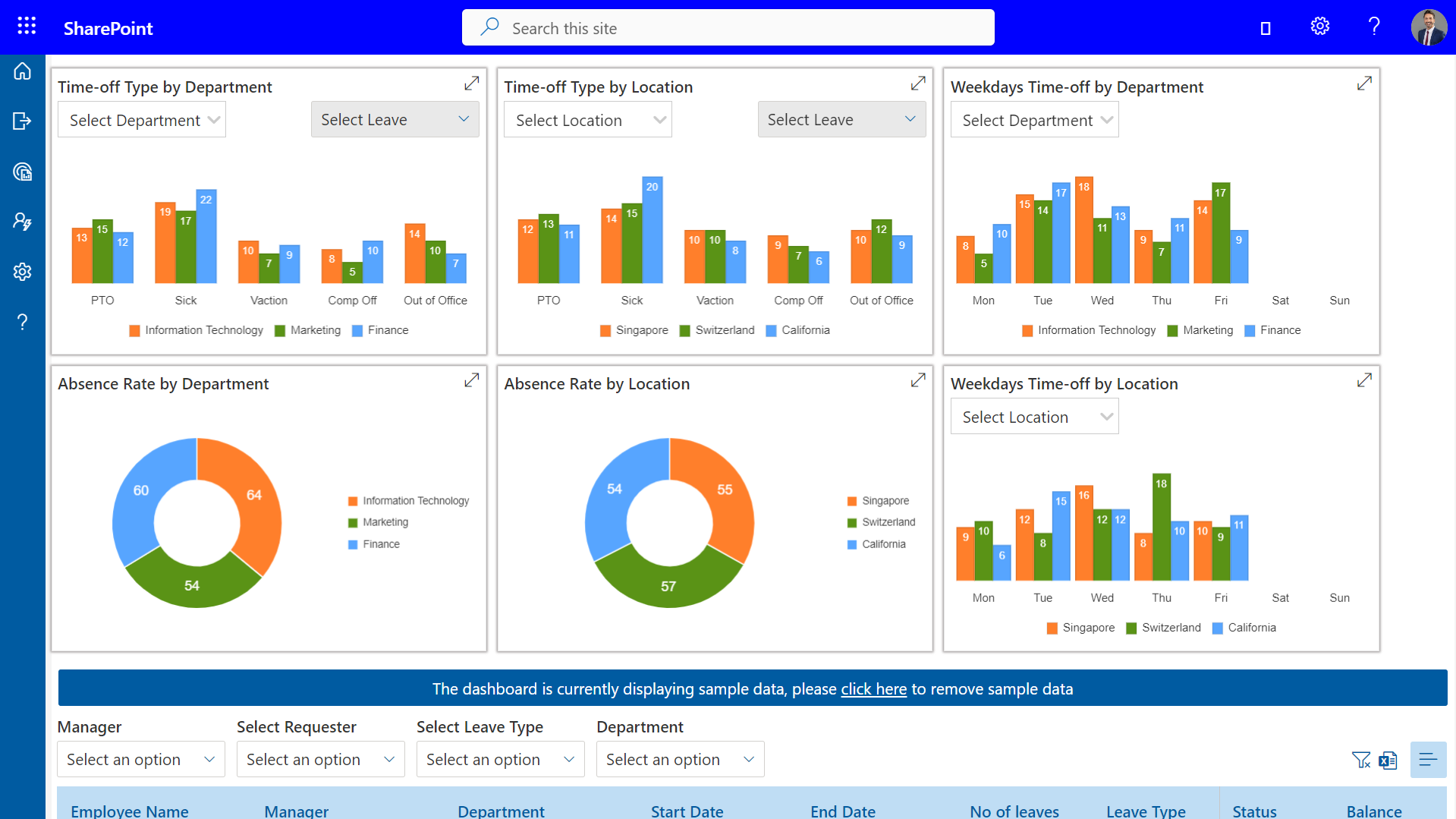Click the blue 60 donut segment for Finance

(x=140, y=492)
